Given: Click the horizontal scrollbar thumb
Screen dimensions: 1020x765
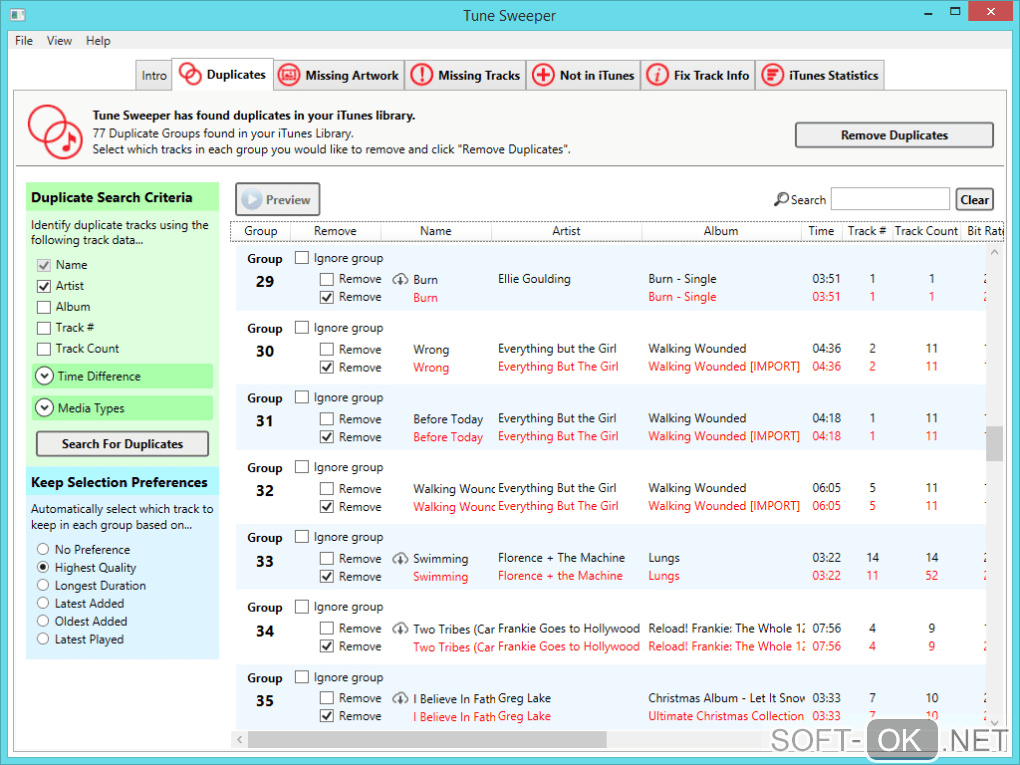Looking at the screenshot, I should [x=427, y=739].
